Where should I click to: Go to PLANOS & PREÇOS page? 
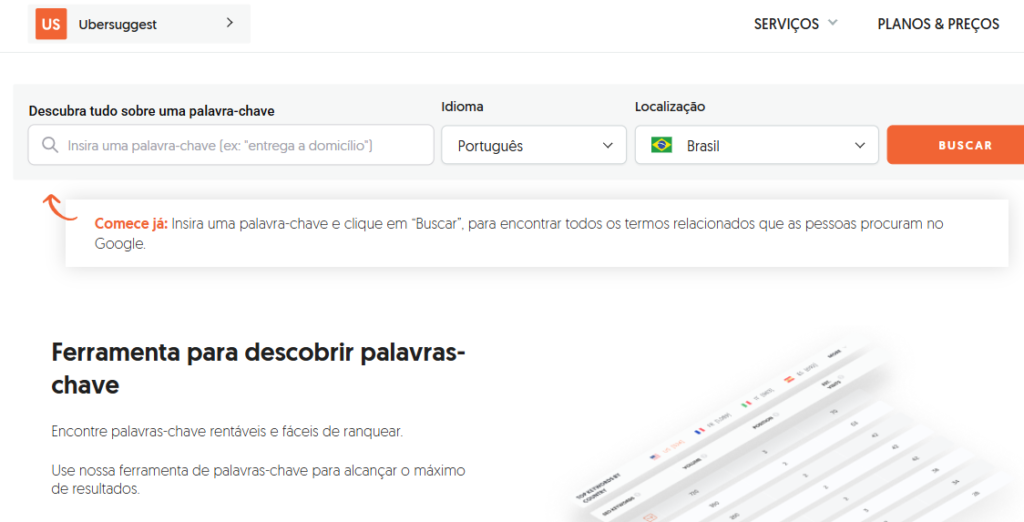tap(938, 24)
